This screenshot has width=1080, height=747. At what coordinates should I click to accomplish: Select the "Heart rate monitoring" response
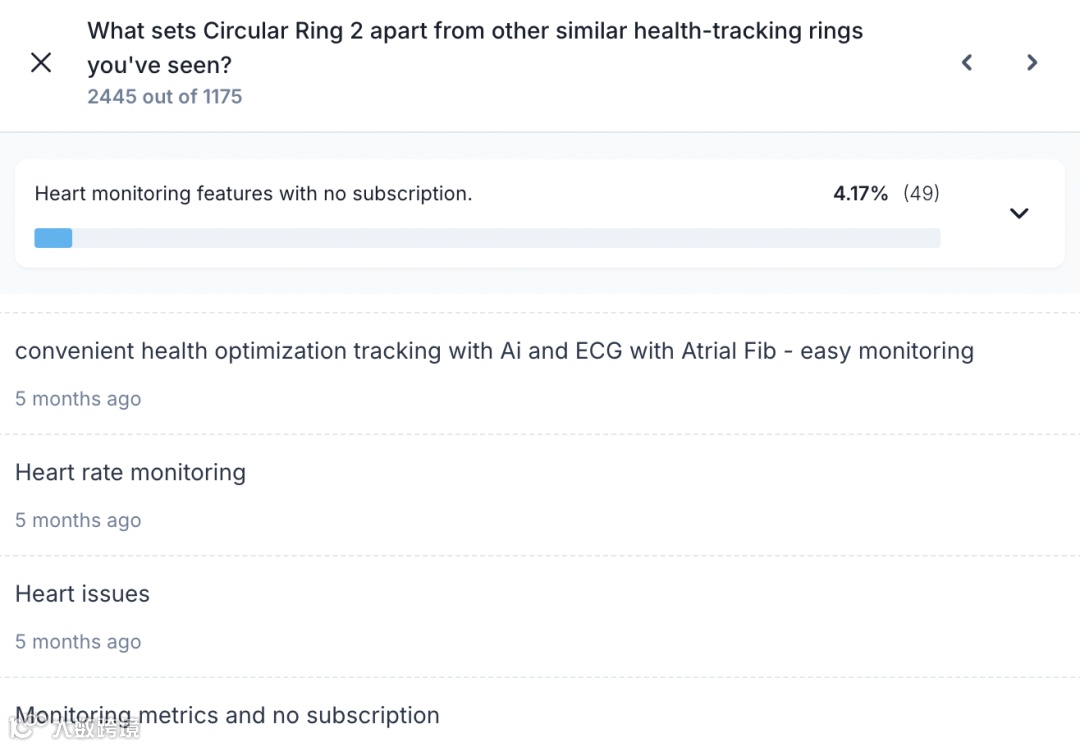130,472
